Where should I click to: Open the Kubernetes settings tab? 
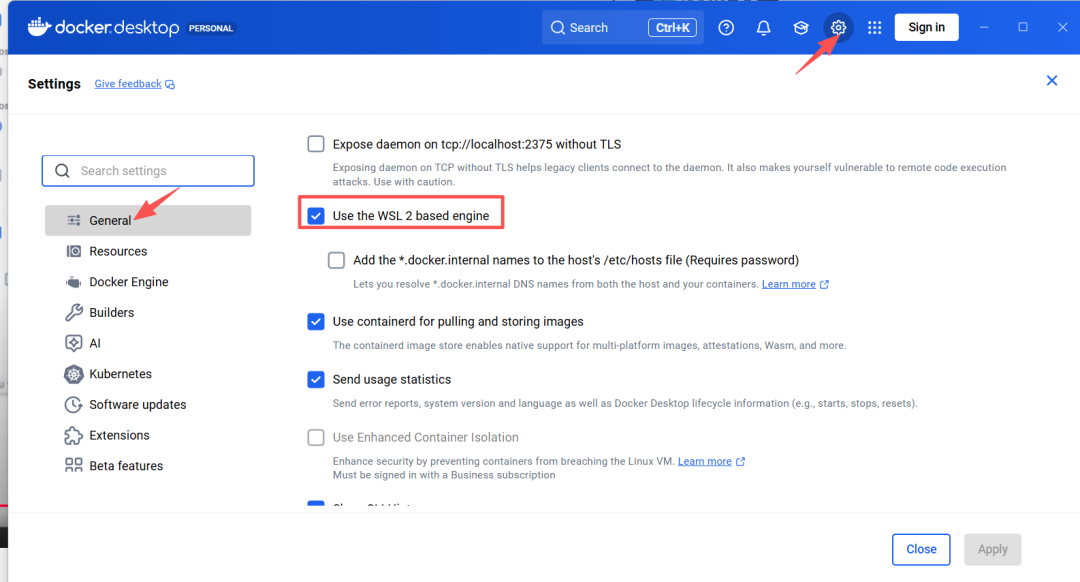click(x=148, y=374)
